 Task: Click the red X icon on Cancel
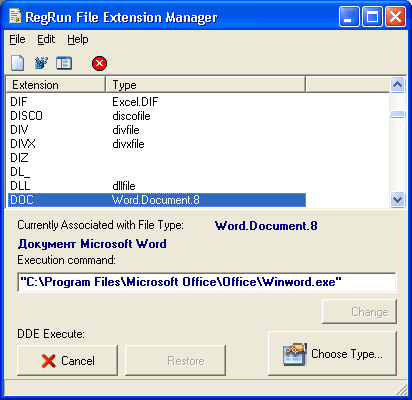[x=49, y=361]
